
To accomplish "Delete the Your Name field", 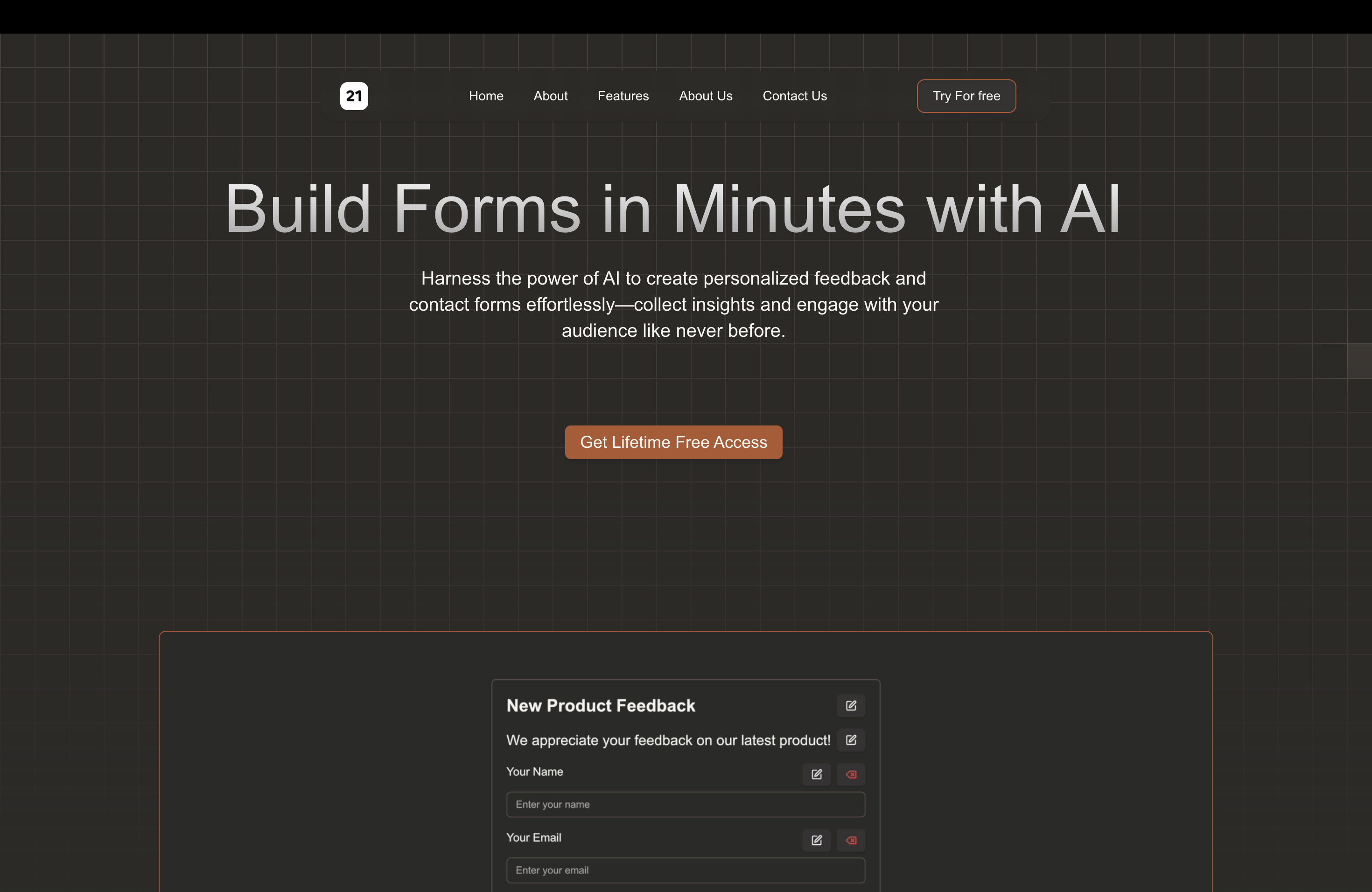I will click(850, 774).
